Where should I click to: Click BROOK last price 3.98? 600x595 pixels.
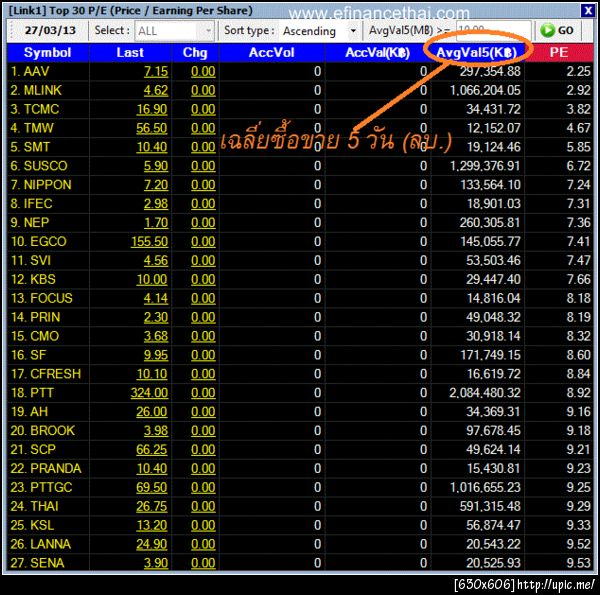point(156,431)
